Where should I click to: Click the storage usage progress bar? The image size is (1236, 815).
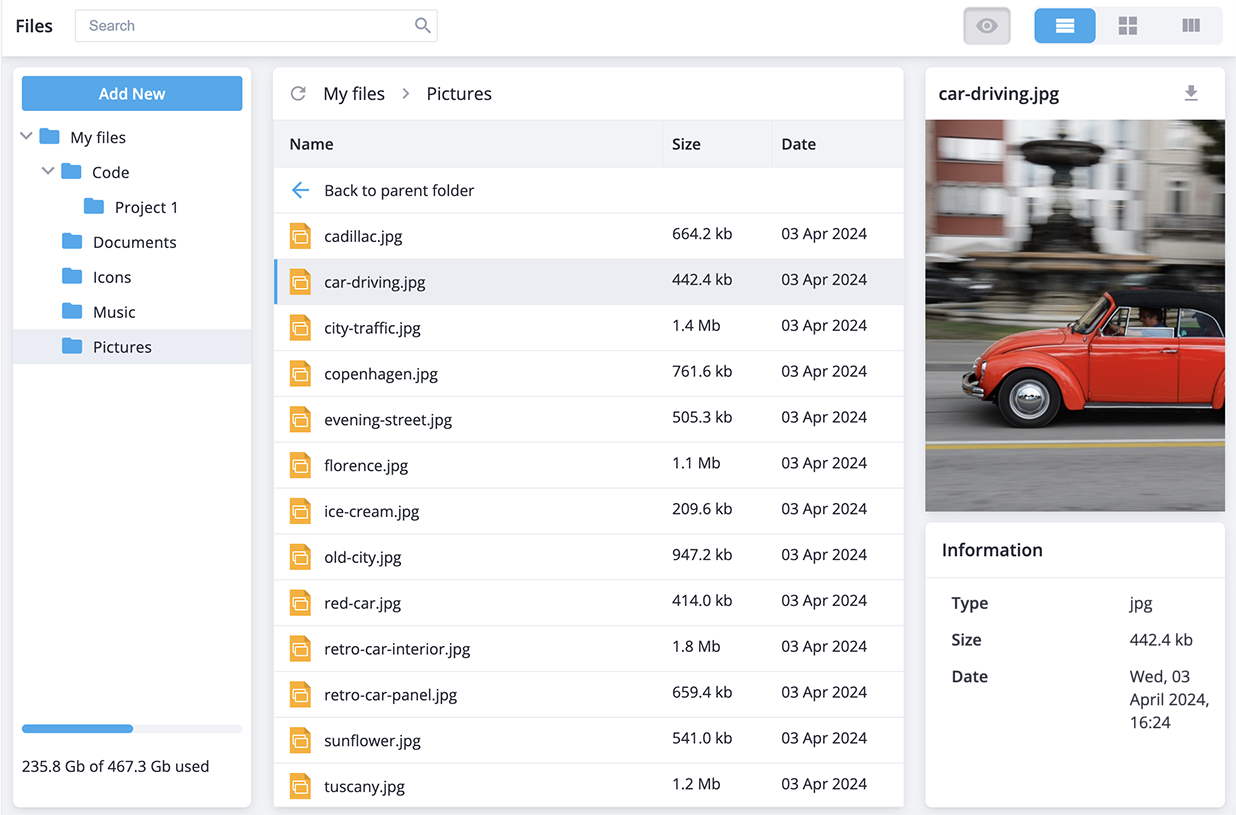pos(132,729)
